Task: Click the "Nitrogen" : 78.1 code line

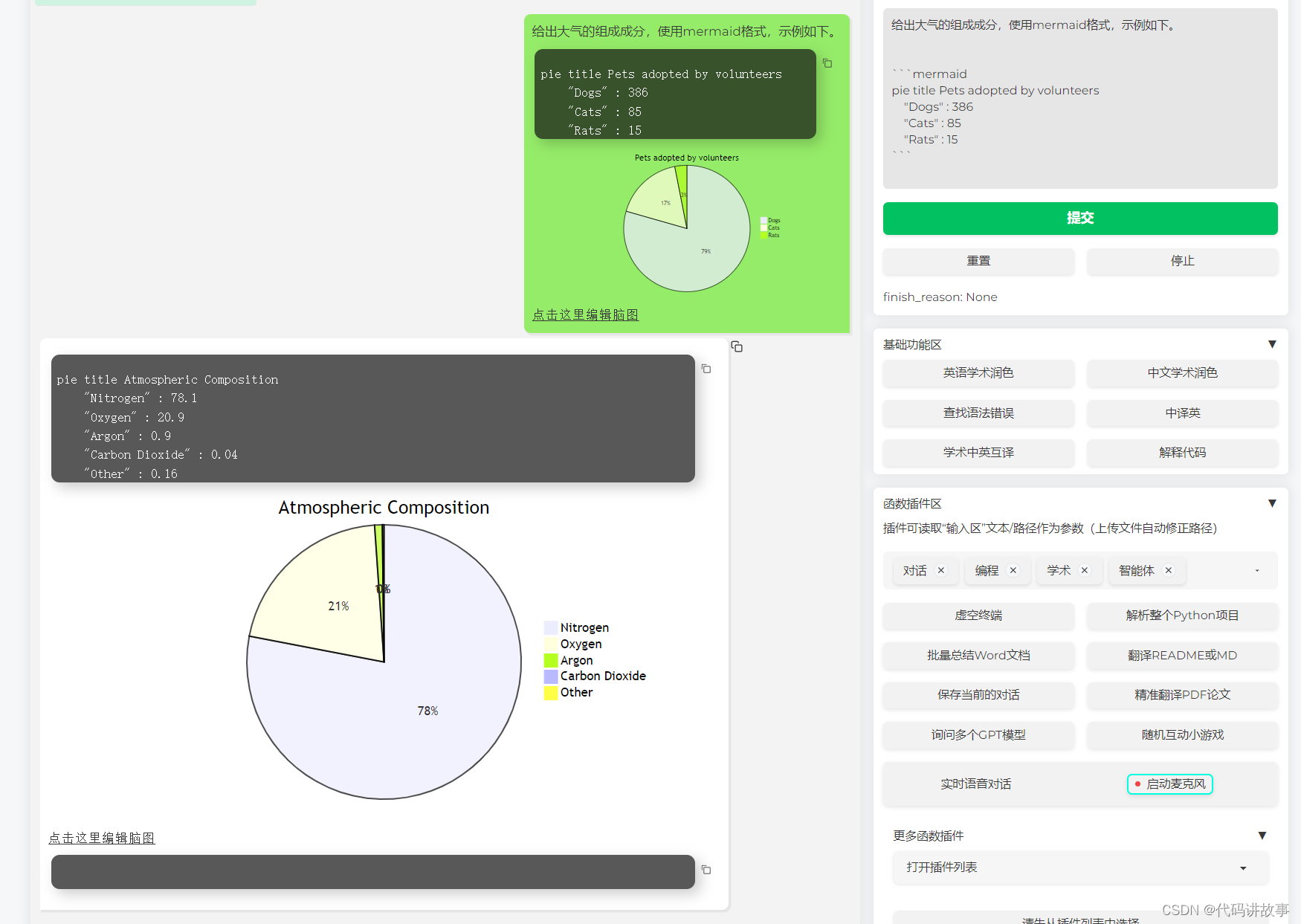Action: click(x=141, y=398)
